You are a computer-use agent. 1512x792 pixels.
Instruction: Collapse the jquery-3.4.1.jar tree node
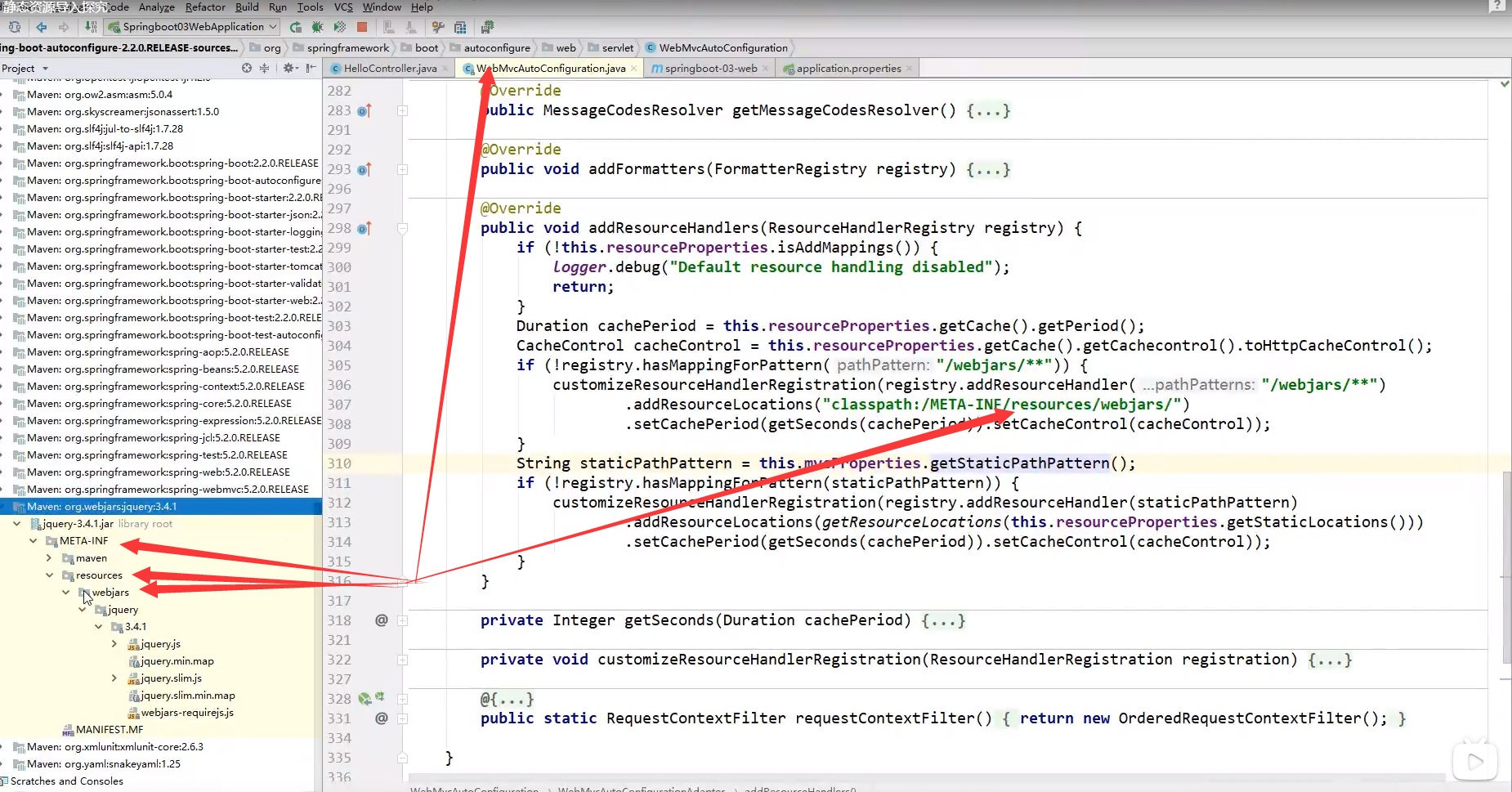(16, 524)
